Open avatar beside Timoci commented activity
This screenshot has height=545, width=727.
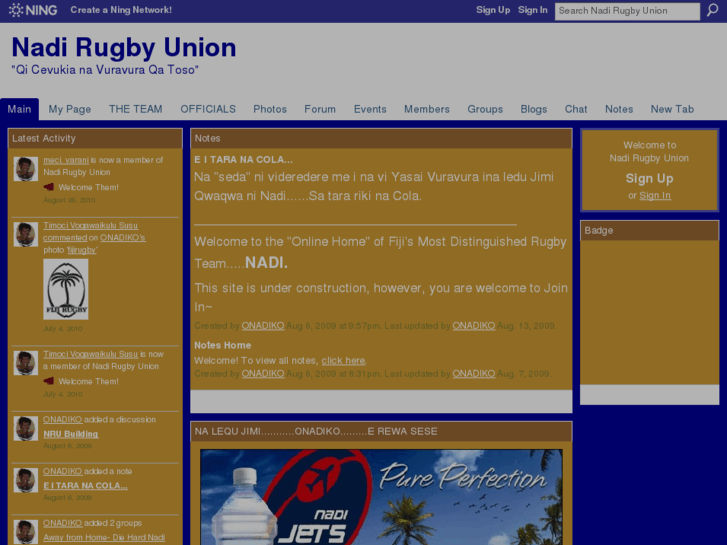coord(26,234)
